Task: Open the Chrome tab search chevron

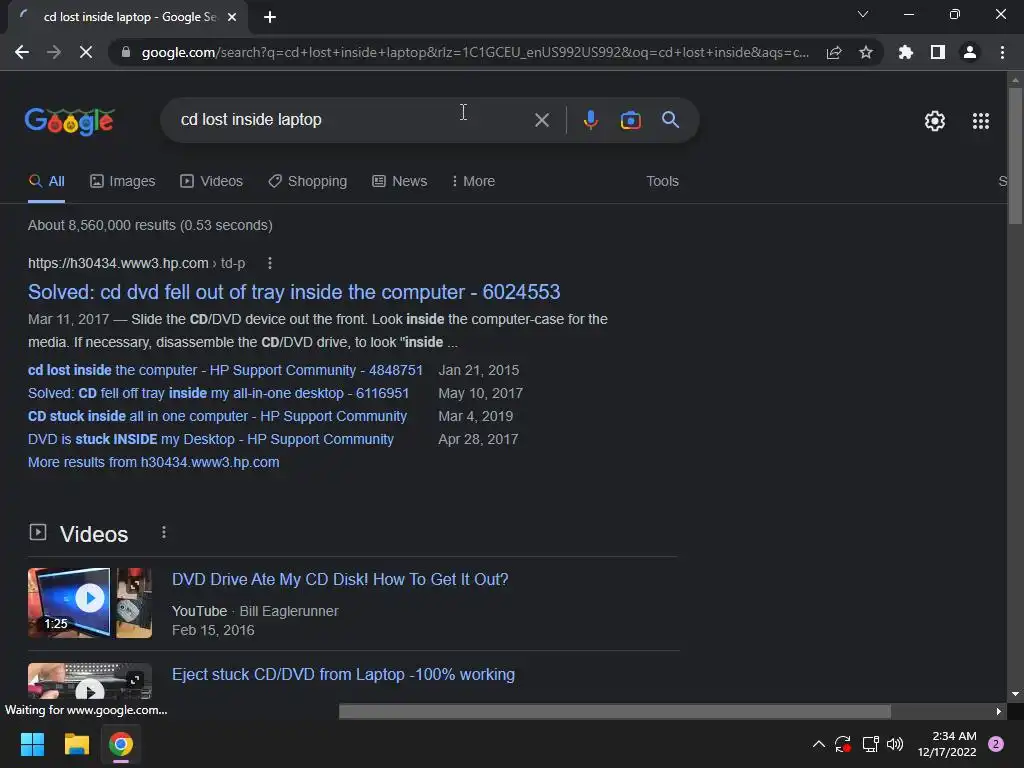Action: tap(863, 14)
